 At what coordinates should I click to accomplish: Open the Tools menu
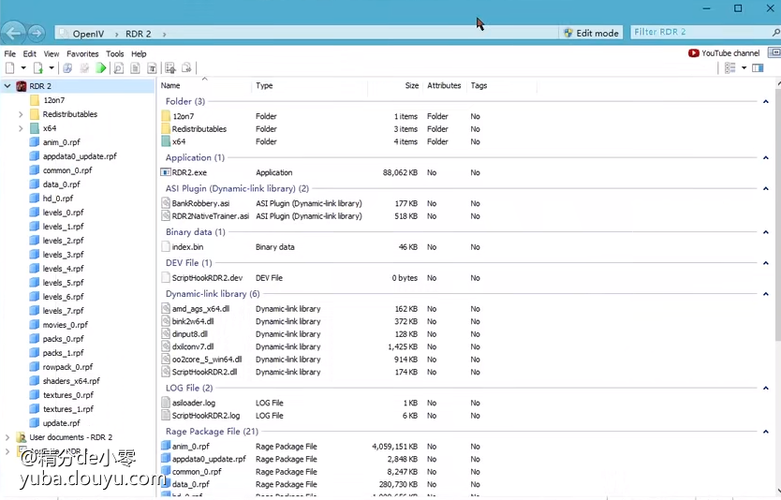[115, 54]
